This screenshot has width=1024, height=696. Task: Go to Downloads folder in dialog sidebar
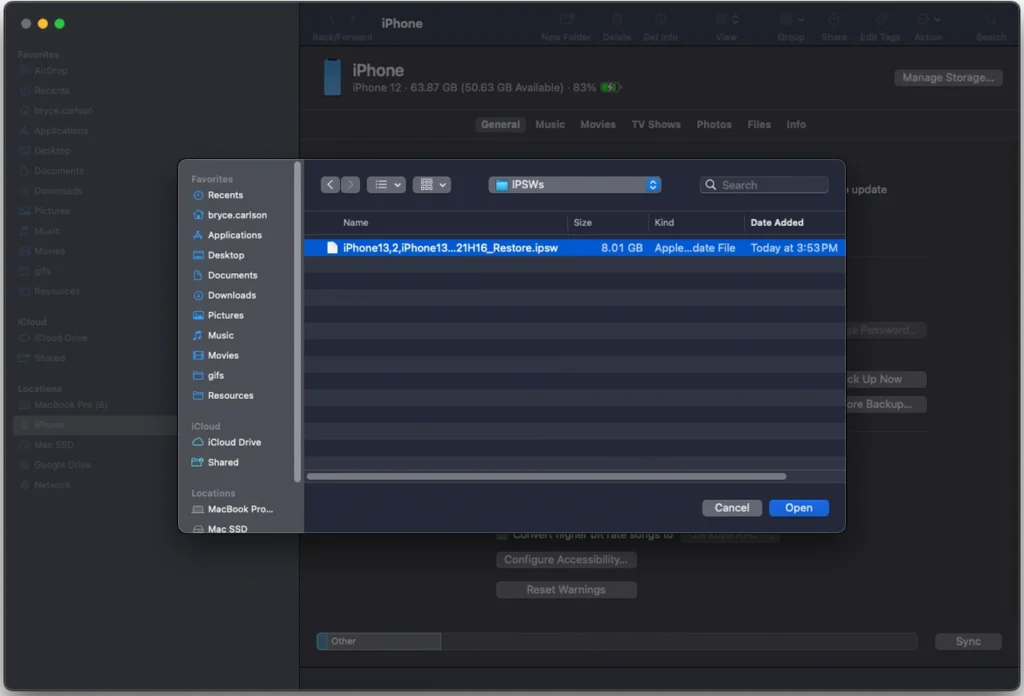(231, 295)
